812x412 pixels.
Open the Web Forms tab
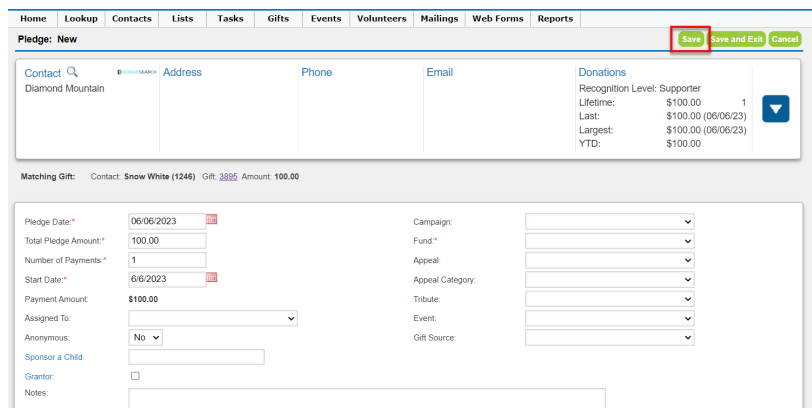coord(498,19)
